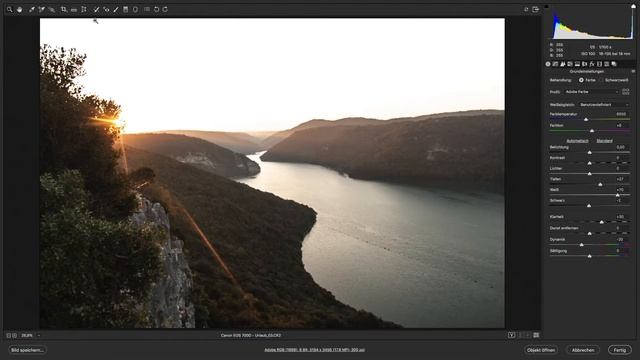640x360 pixels.
Task: Open the Calibration panel tab
Action: coord(600,64)
